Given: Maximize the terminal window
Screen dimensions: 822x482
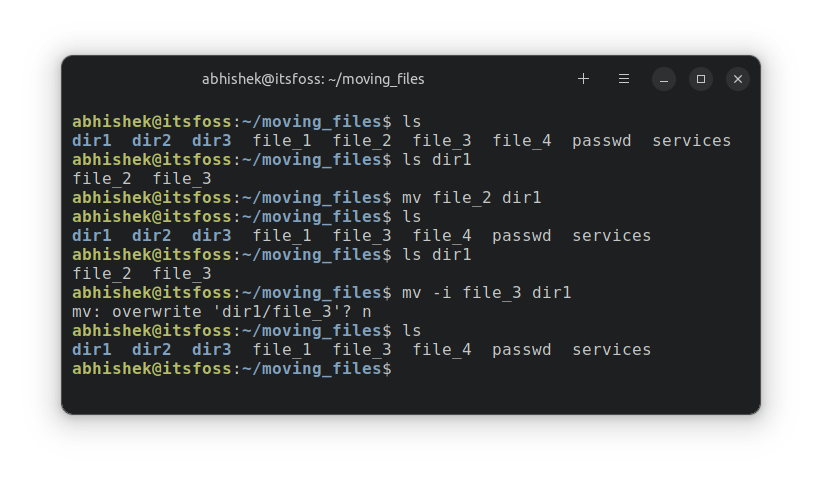Looking at the screenshot, I should pyautogui.click(x=701, y=79).
